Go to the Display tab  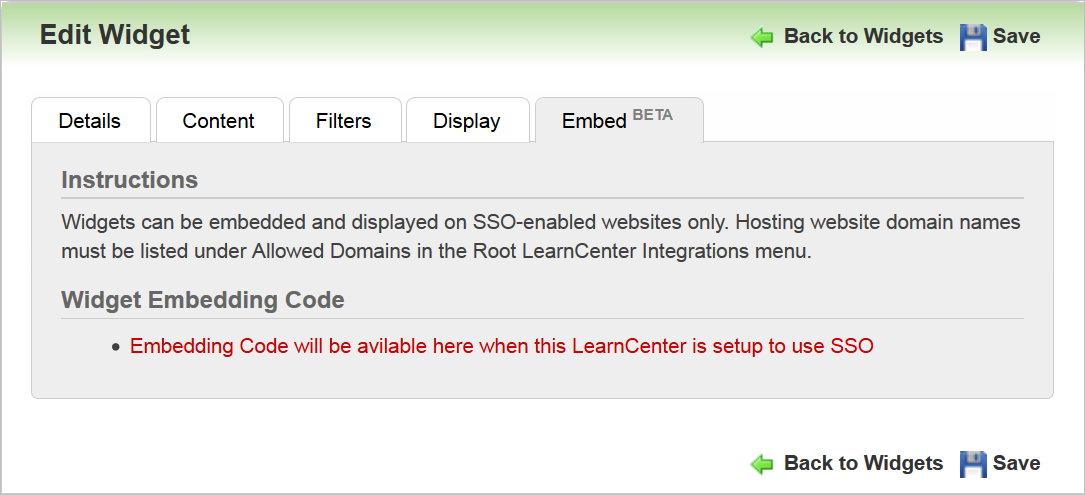pyautogui.click(x=466, y=121)
